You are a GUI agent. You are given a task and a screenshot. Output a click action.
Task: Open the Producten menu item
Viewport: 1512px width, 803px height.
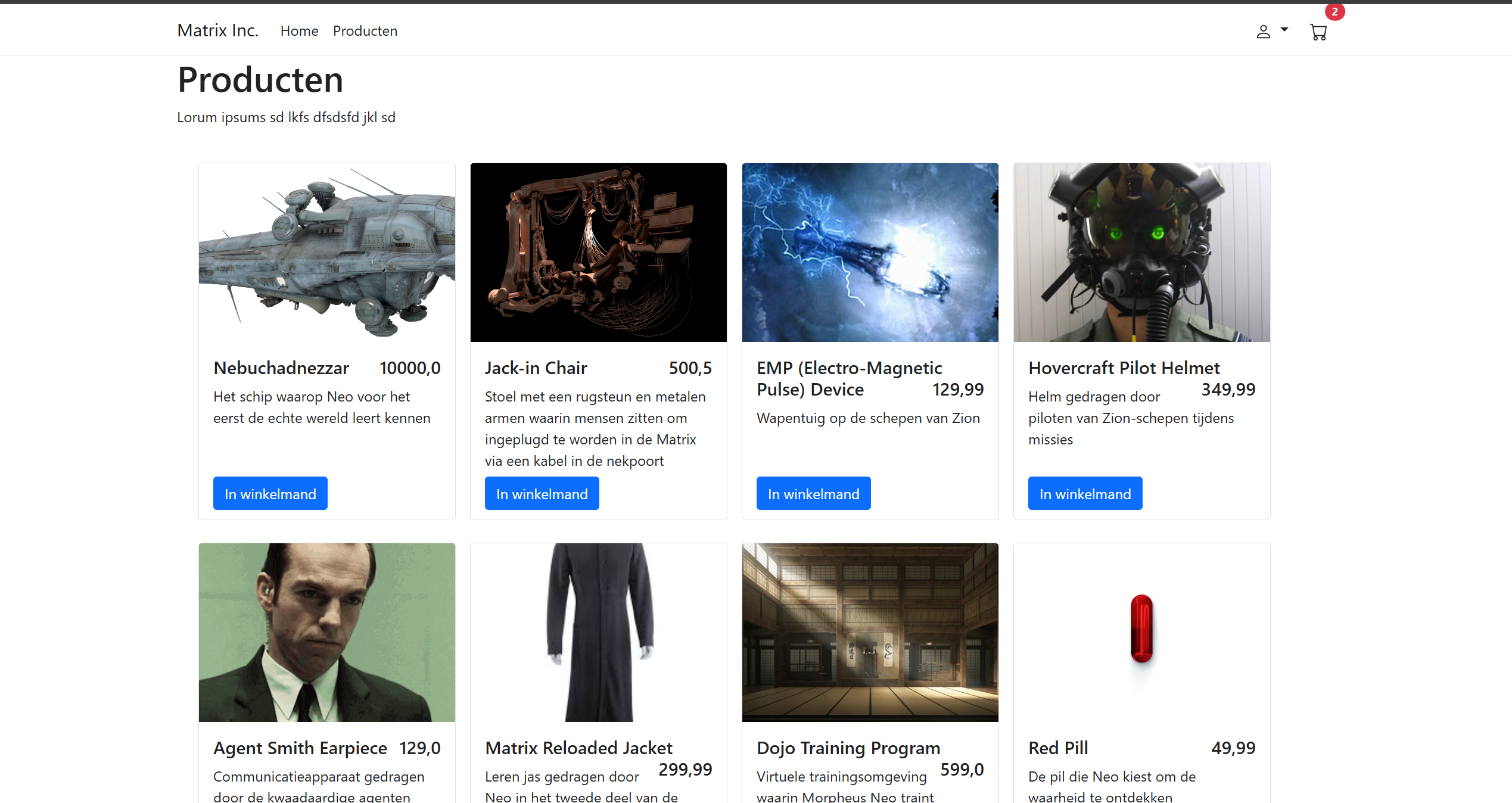tap(365, 31)
